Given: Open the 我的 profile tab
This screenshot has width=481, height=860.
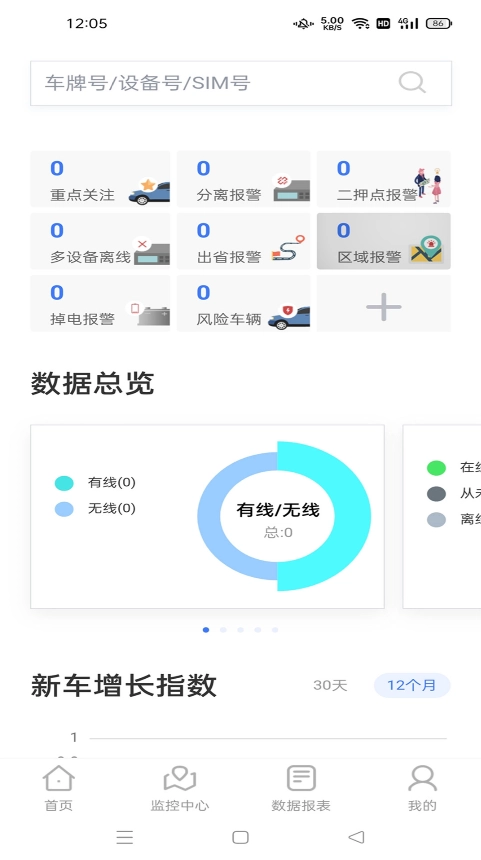Looking at the screenshot, I should [422, 789].
